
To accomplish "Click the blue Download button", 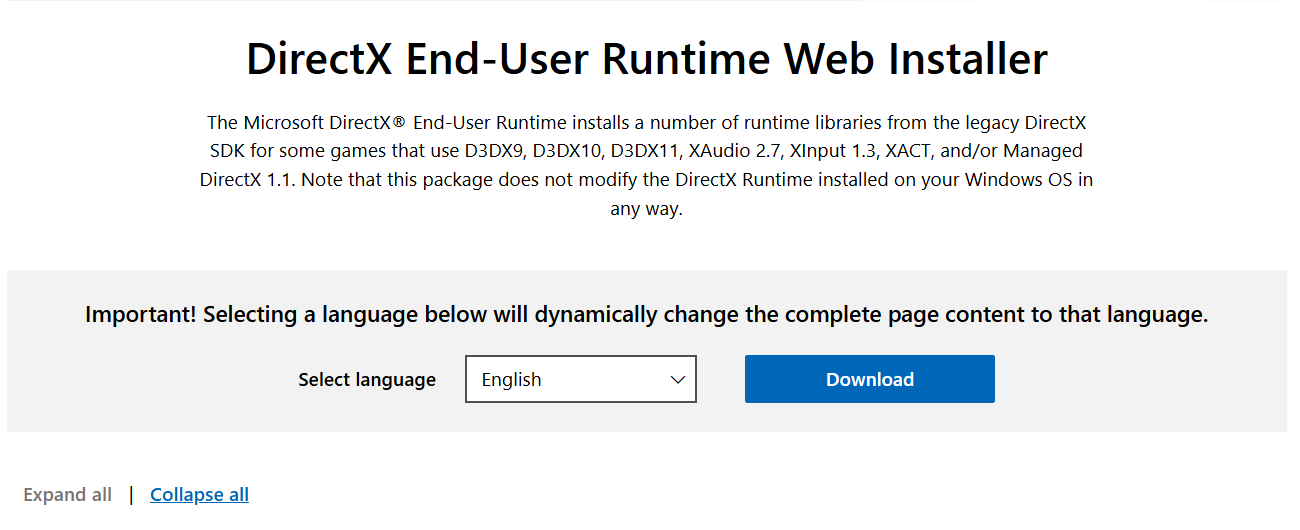I will click(x=869, y=379).
